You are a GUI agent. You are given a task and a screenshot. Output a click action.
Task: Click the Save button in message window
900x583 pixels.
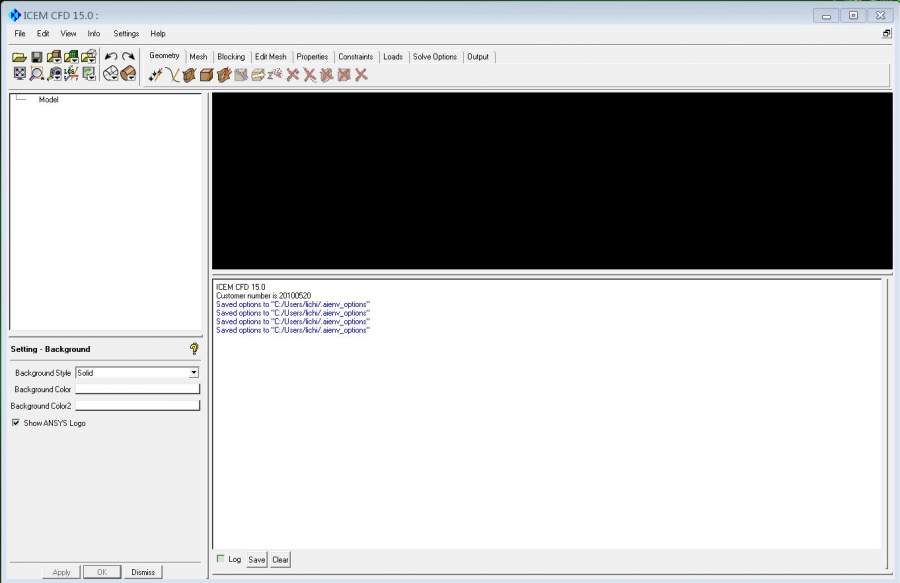tap(257, 559)
